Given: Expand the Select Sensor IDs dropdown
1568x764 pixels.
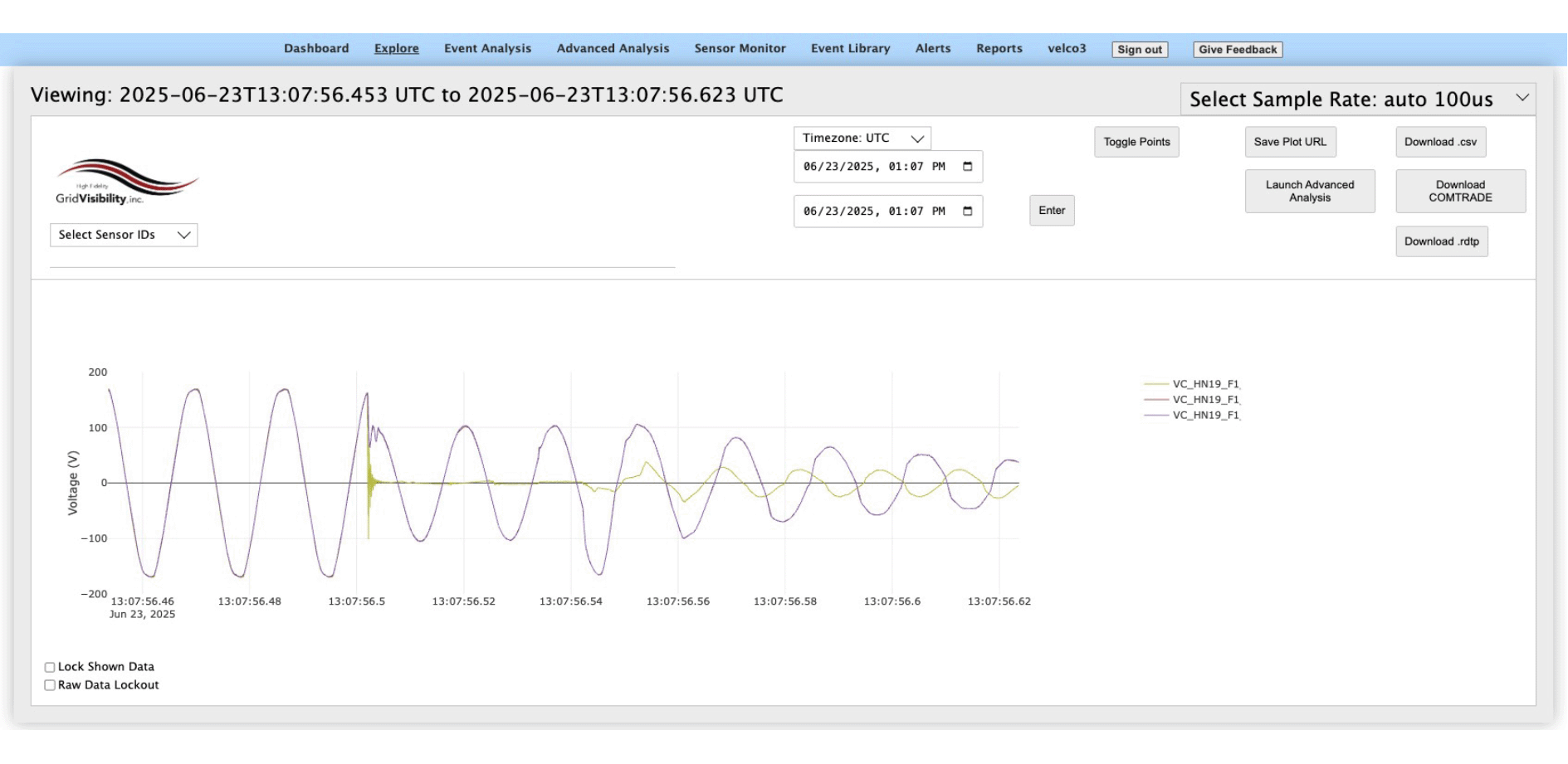Looking at the screenshot, I should [124, 236].
